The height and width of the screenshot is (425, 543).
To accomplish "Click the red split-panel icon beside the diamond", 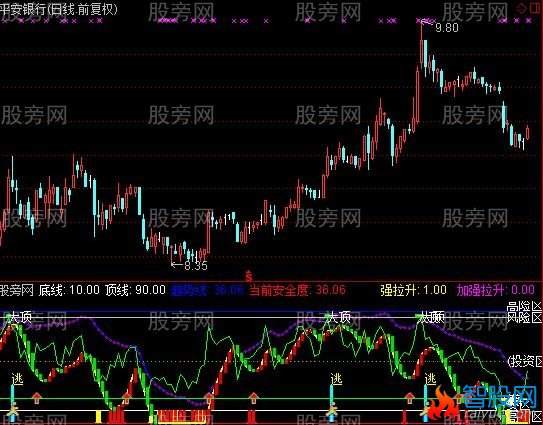I will tap(535, 8).
